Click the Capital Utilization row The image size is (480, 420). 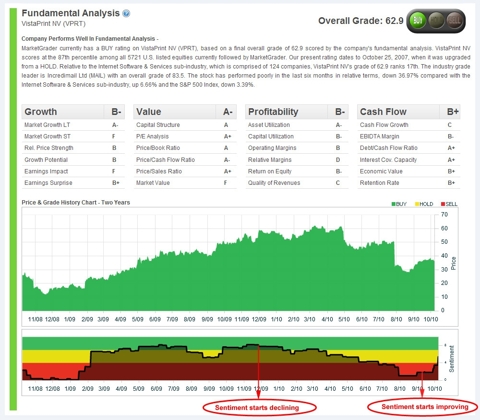point(297,136)
